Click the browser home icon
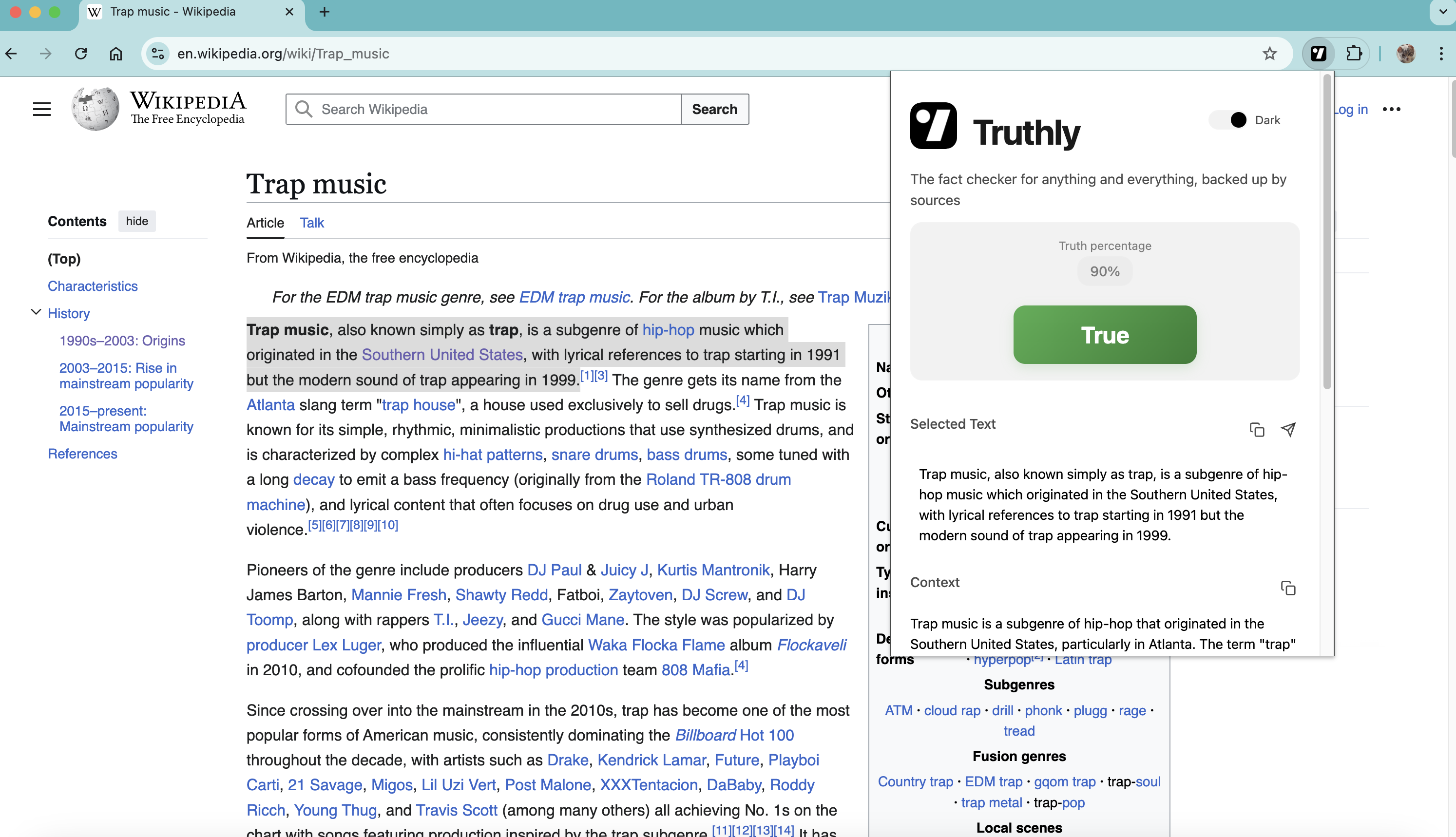1456x837 pixels. (x=115, y=54)
